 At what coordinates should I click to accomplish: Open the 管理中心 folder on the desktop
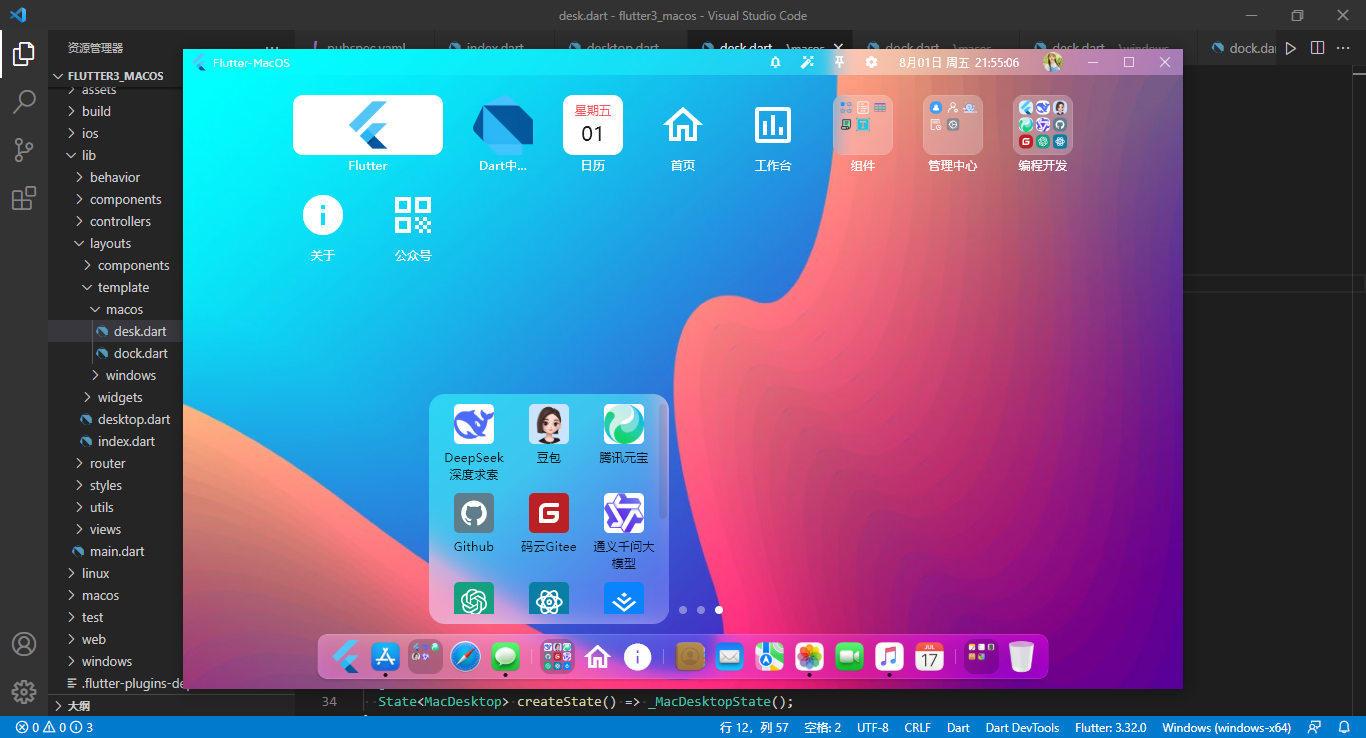click(x=953, y=125)
